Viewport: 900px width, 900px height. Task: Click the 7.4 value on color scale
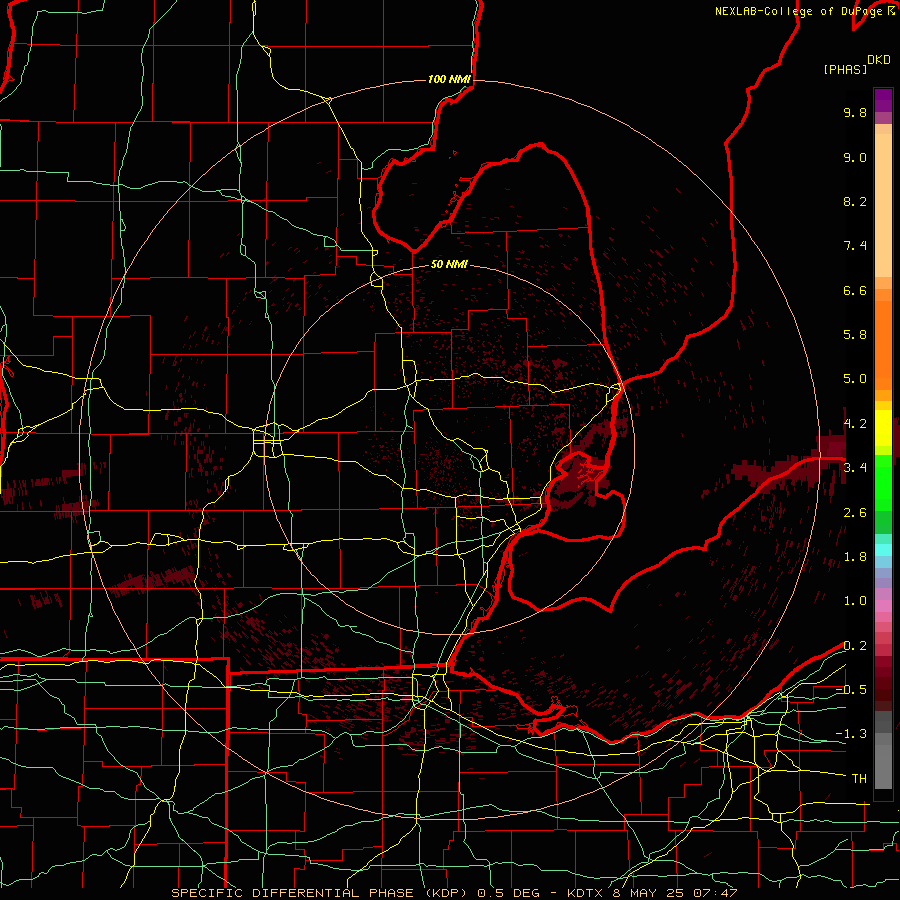click(855, 246)
